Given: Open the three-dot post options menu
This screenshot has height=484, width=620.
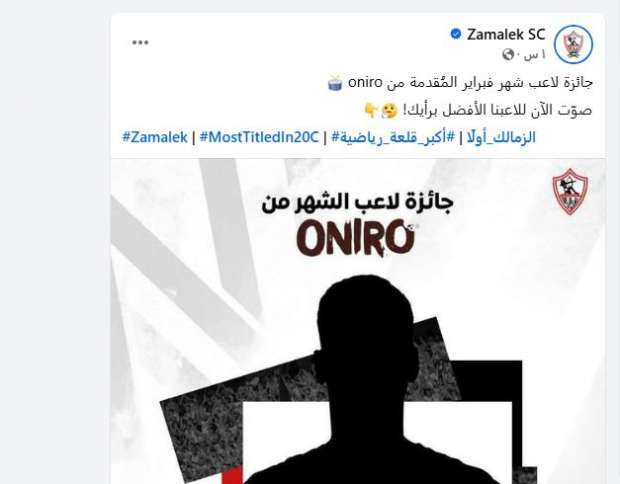Looking at the screenshot, I should tap(140, 43).
